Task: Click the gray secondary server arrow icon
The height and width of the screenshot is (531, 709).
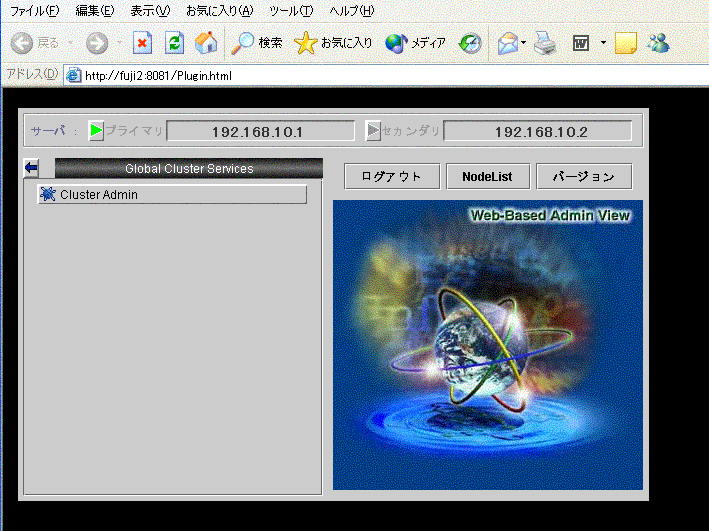Action: point(373,131)
